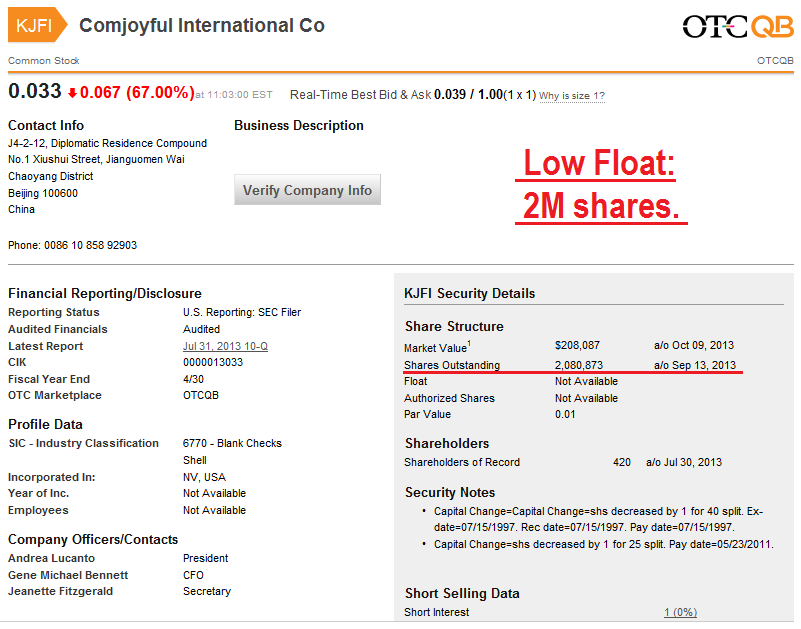Click the red 'Low Float: 2M shares.' annotation
Screen dimensions: 801x629
[601, 186]
